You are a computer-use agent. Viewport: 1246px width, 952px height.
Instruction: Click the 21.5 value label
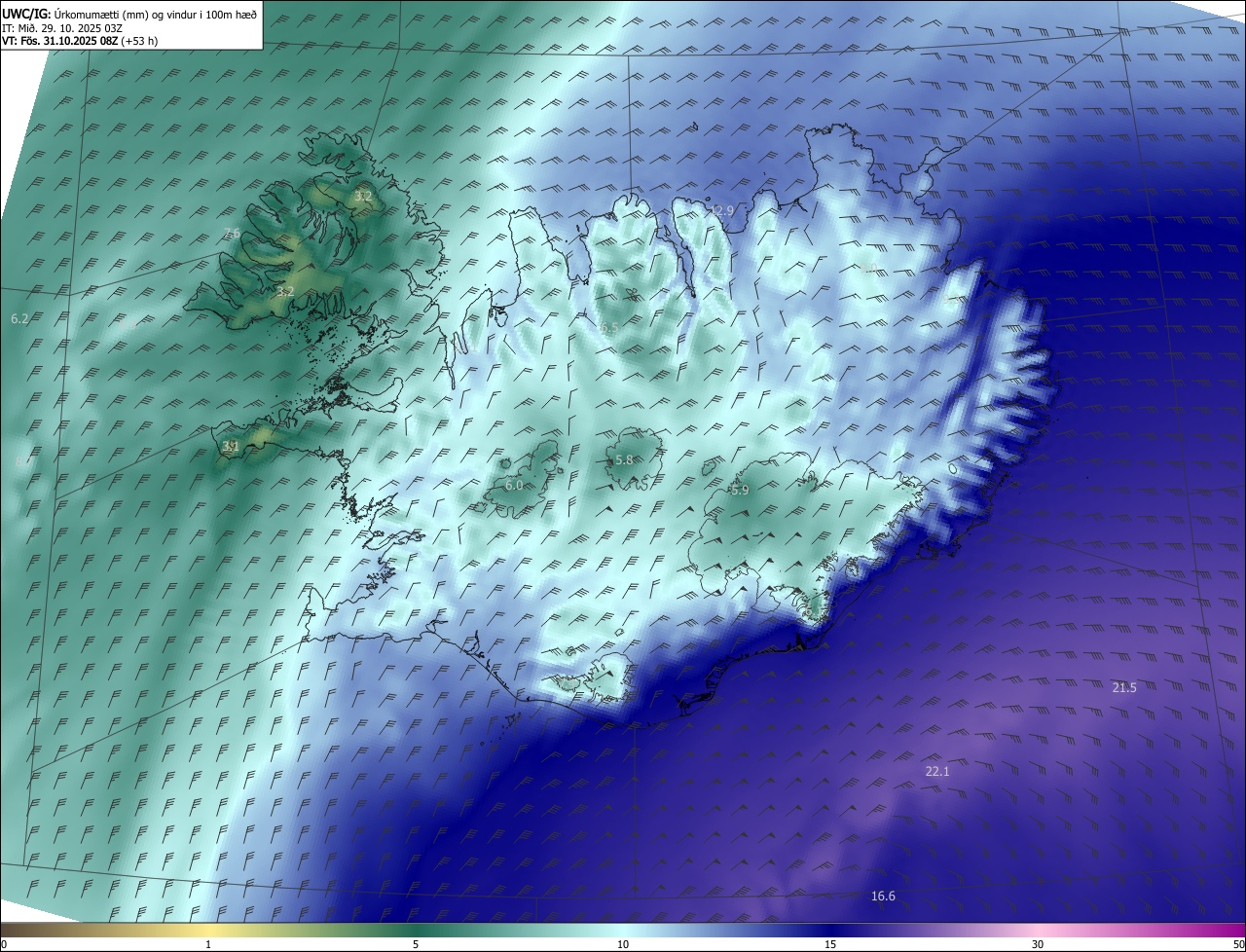(1124, 687)
